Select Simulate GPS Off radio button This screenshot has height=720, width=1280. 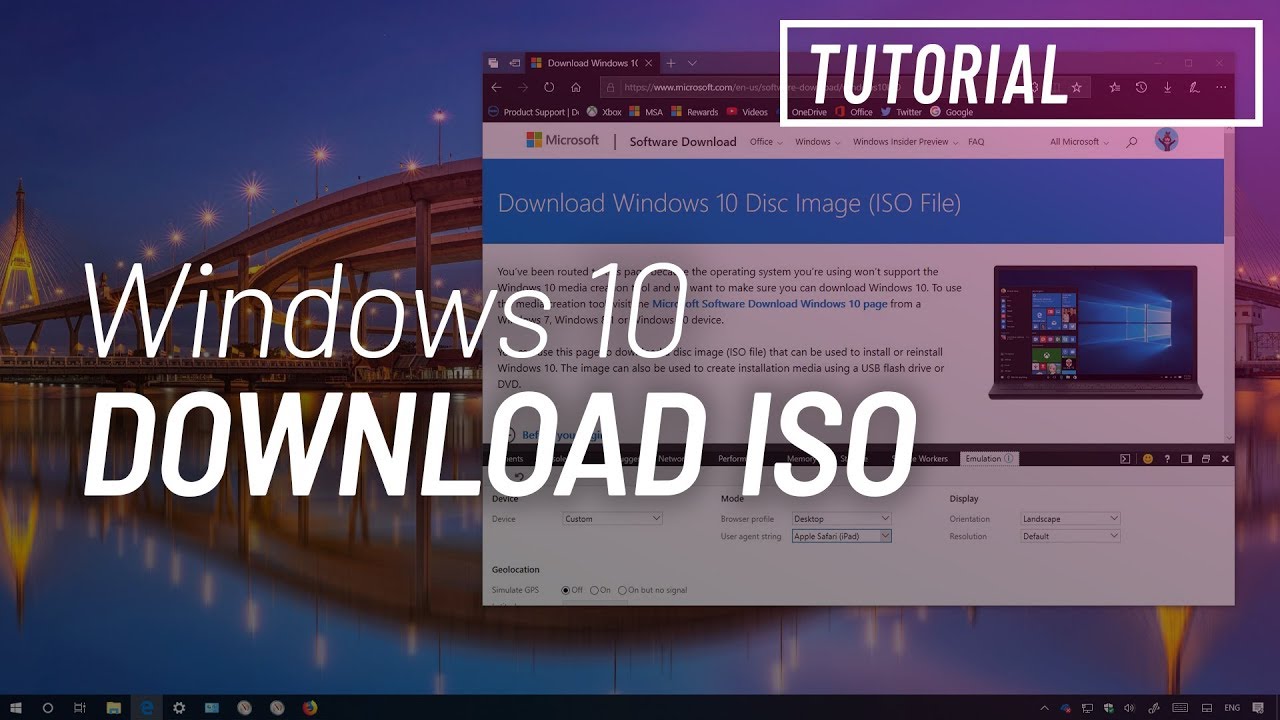pyautogui.click(x=566, y=590)
